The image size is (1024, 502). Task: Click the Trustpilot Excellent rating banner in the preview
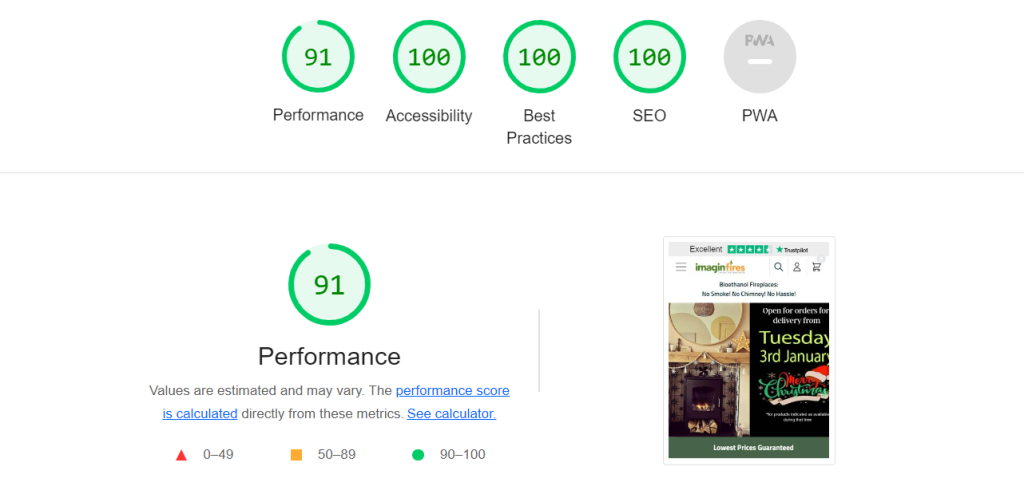748,249
